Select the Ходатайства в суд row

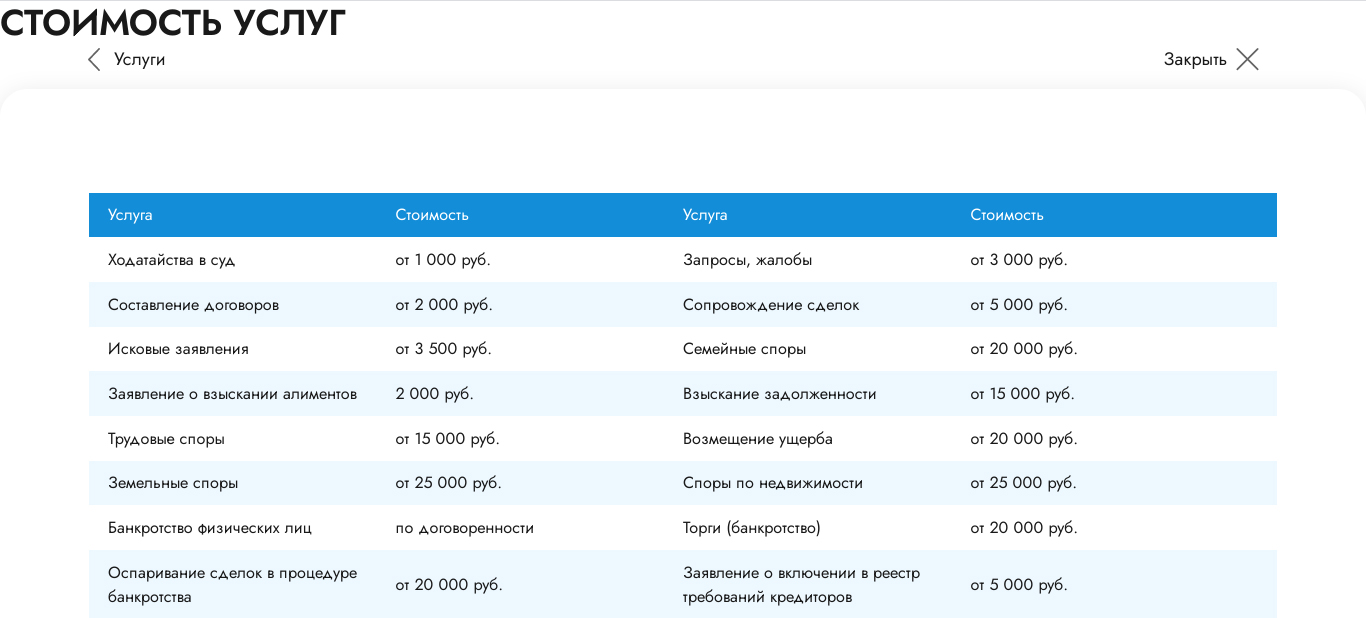click(172, 260)
